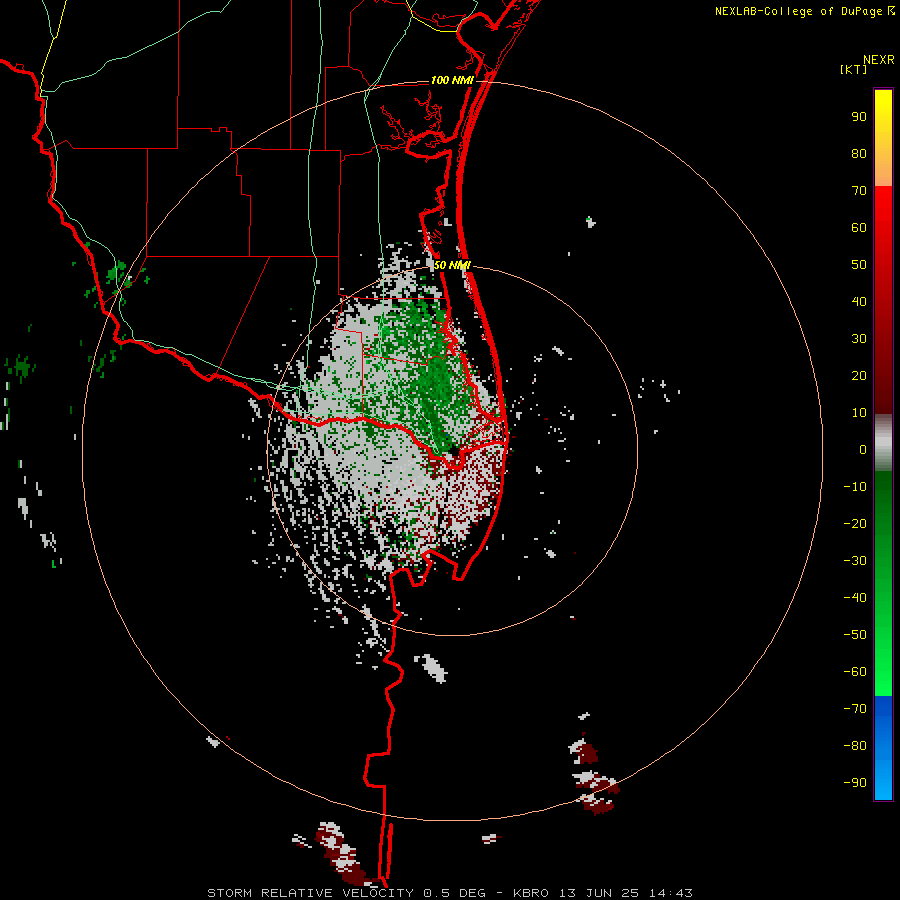The height and width of the screenshot is (900, 900).
Task: Click the 50 value on the velocity scale
Action: pyautogui.click(x=859, y=265)
